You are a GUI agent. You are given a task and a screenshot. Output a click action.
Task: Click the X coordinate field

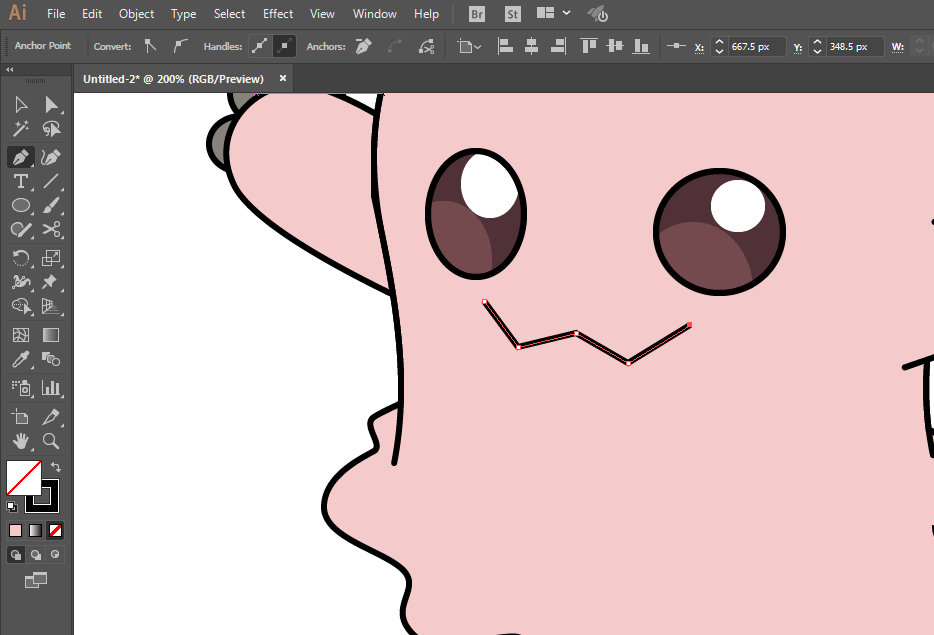coord(756,46)
